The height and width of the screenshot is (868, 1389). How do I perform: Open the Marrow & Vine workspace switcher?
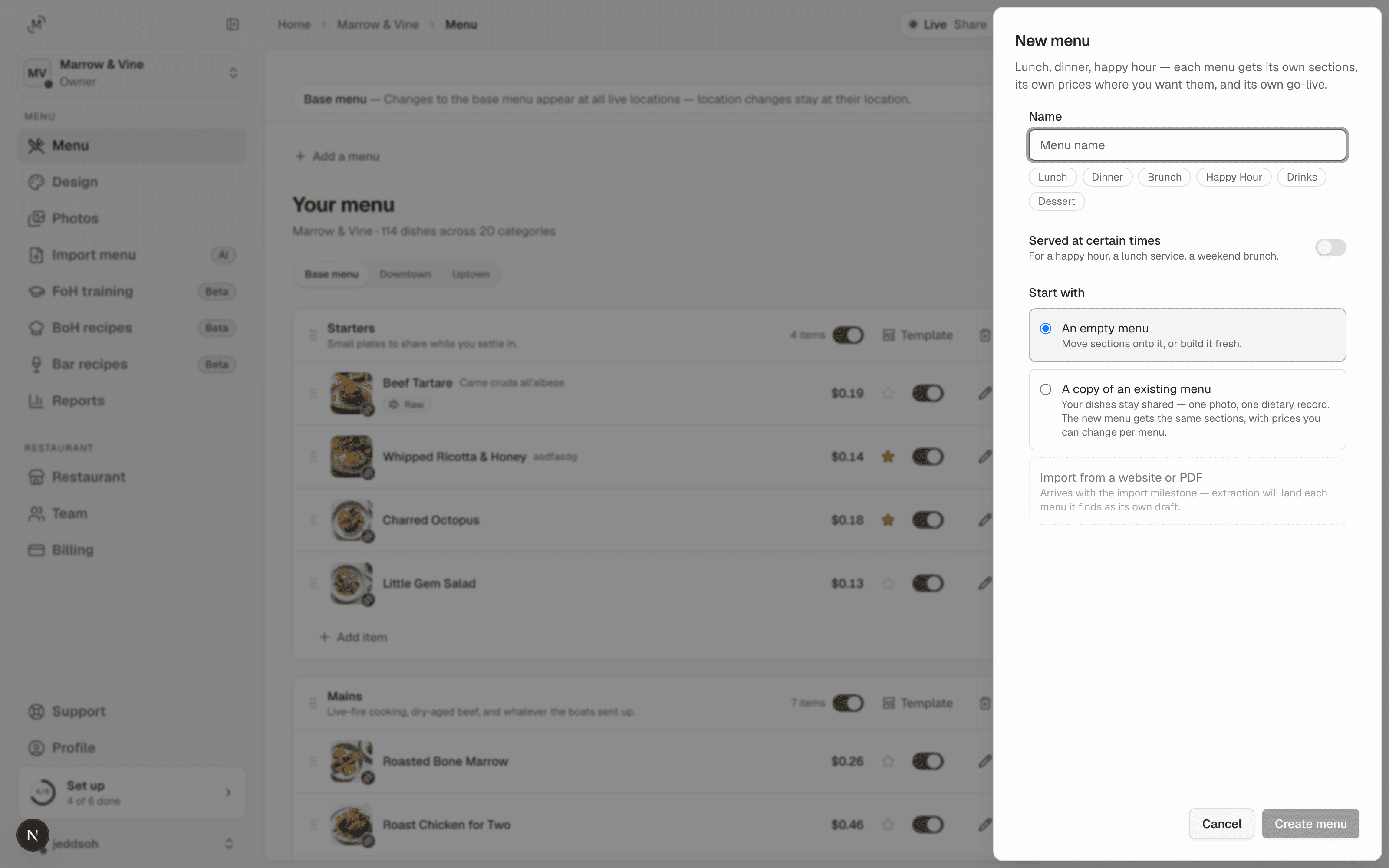[132, 73]
